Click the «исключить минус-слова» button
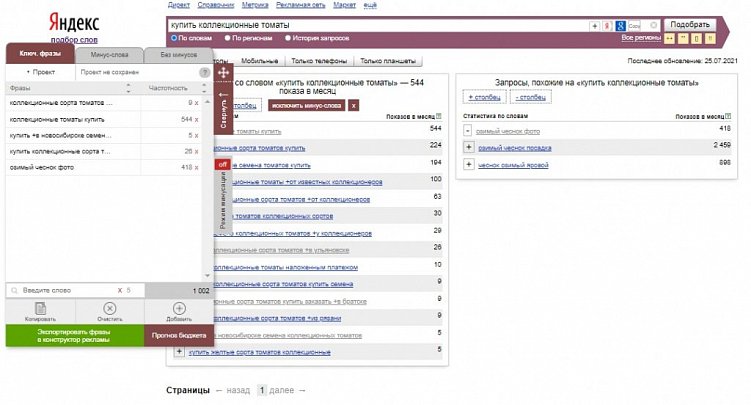The image size is (751, 405). pos(307,106)
